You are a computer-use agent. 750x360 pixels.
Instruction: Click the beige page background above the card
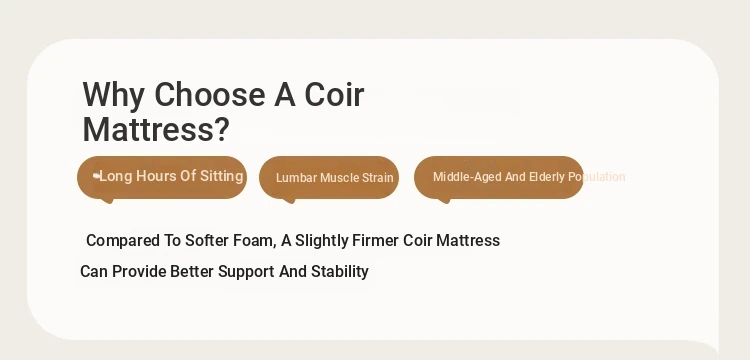pos(375,19)
